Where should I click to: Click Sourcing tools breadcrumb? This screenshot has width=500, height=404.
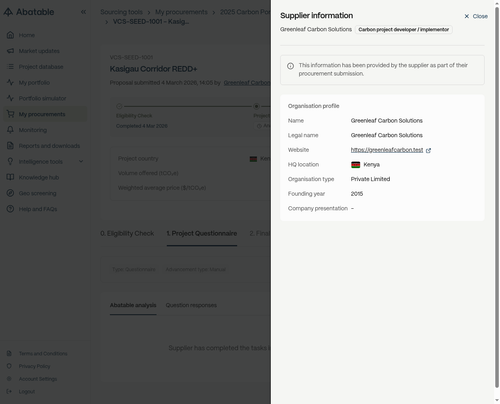click(x=121, y=12)
